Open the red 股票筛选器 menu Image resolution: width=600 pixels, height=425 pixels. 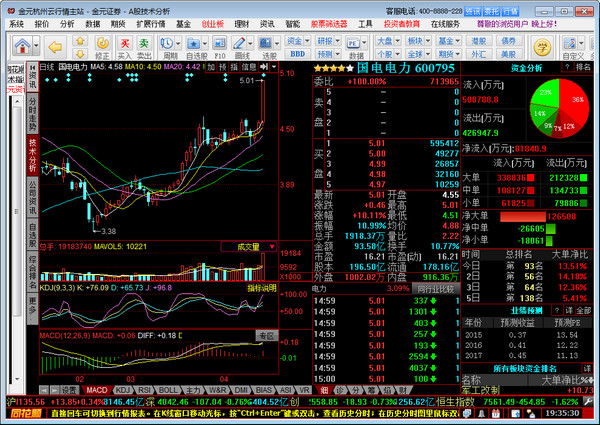pos(329,24)
